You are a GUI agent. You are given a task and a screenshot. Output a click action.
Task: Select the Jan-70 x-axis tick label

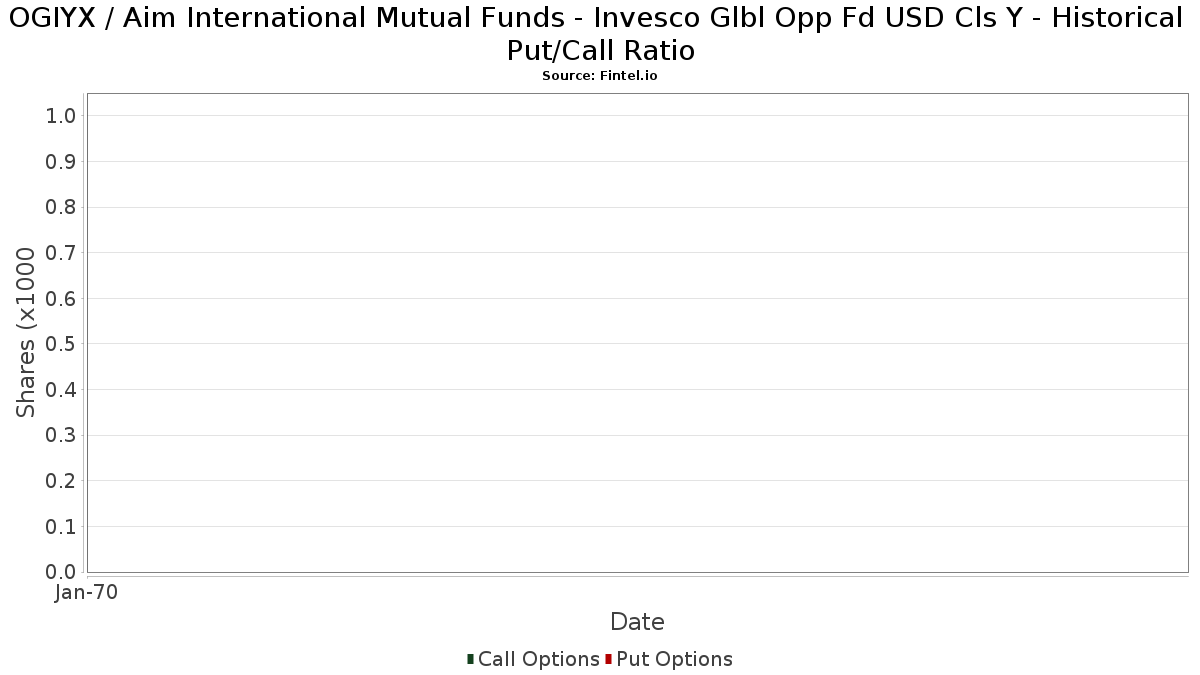tap(87, 593)
